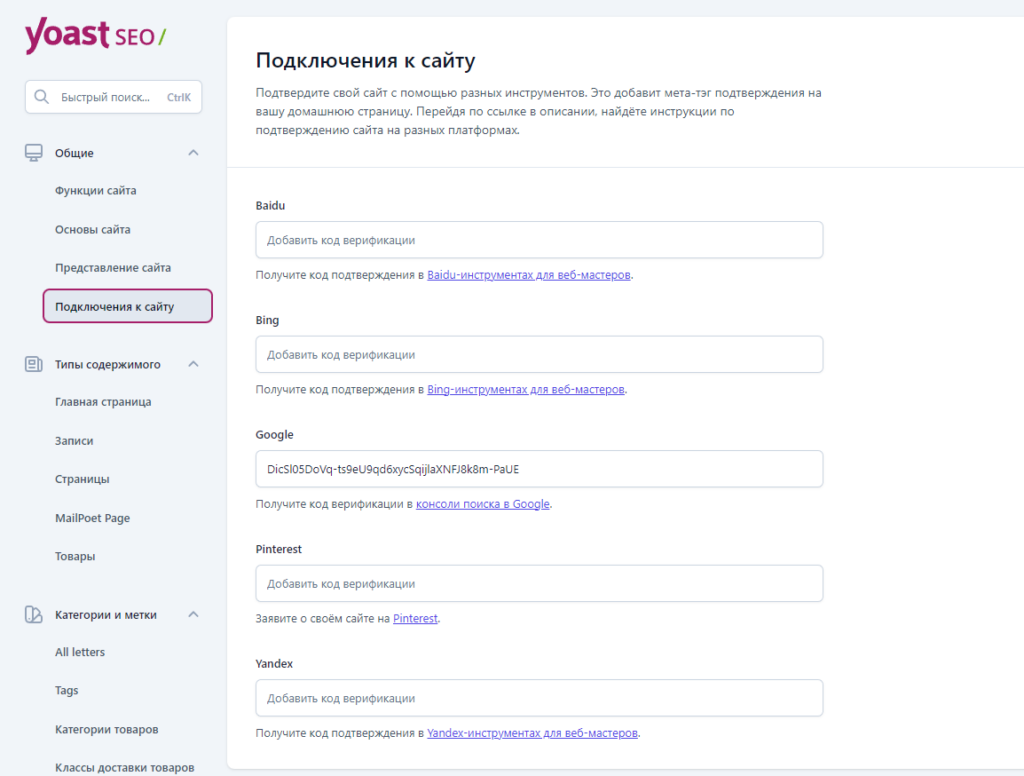Collapse the Категории и метки chevron
Image resolution: width=1024 pixels, height=776 pixels.
coord(193,614)
